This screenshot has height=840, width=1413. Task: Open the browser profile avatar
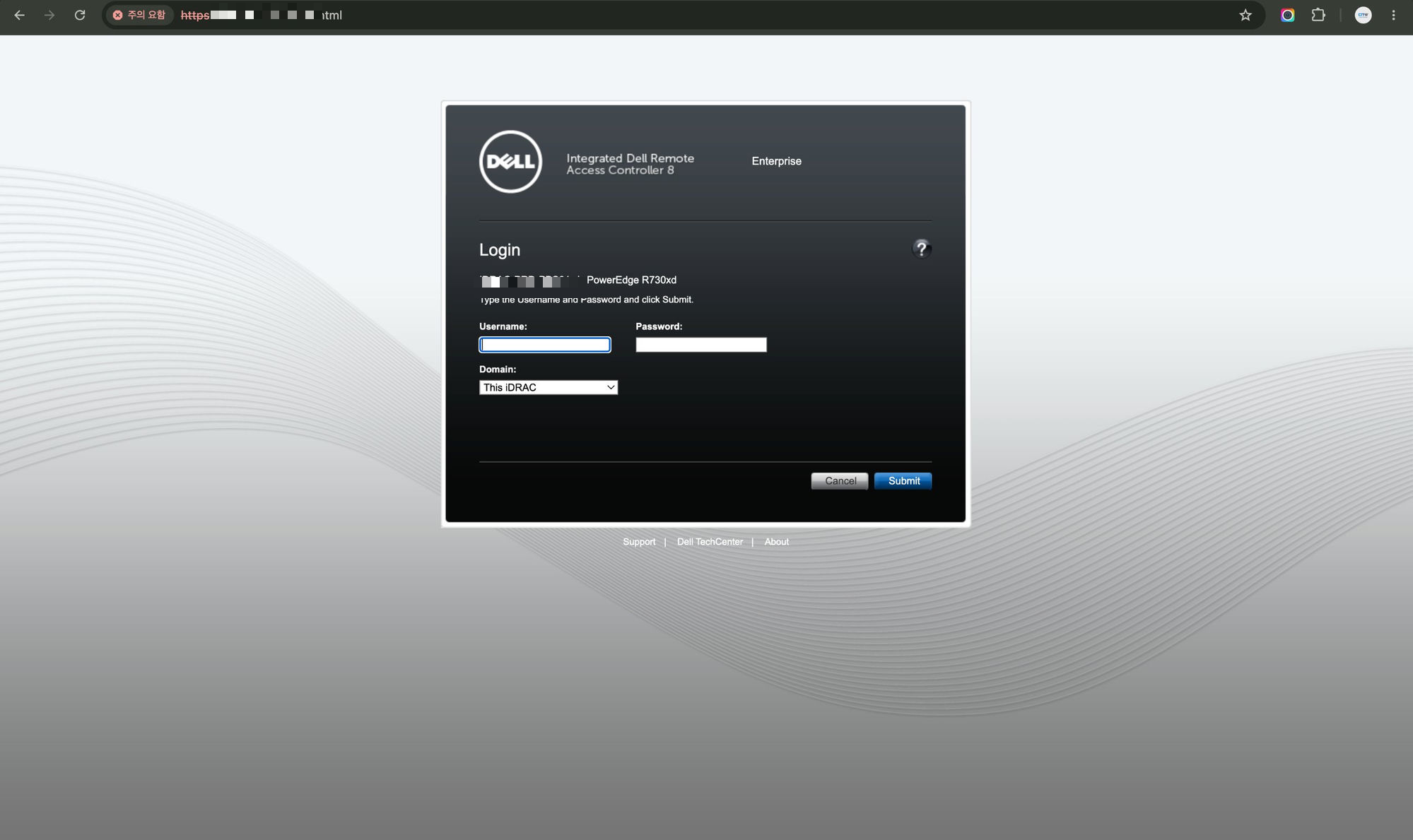tap(1363, 15)
